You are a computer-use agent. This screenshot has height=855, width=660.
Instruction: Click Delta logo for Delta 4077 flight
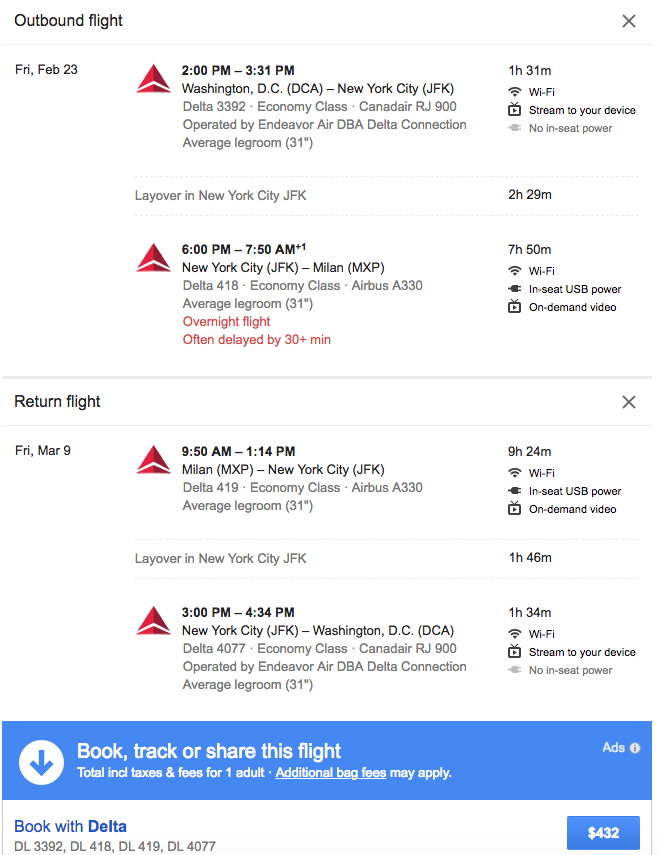[x=154, y=621]
